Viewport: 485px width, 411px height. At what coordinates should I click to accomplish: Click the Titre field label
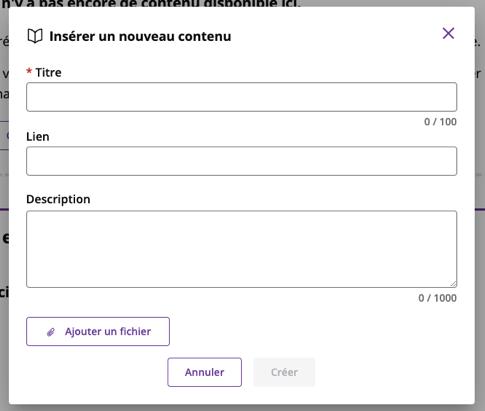point(48,72)
